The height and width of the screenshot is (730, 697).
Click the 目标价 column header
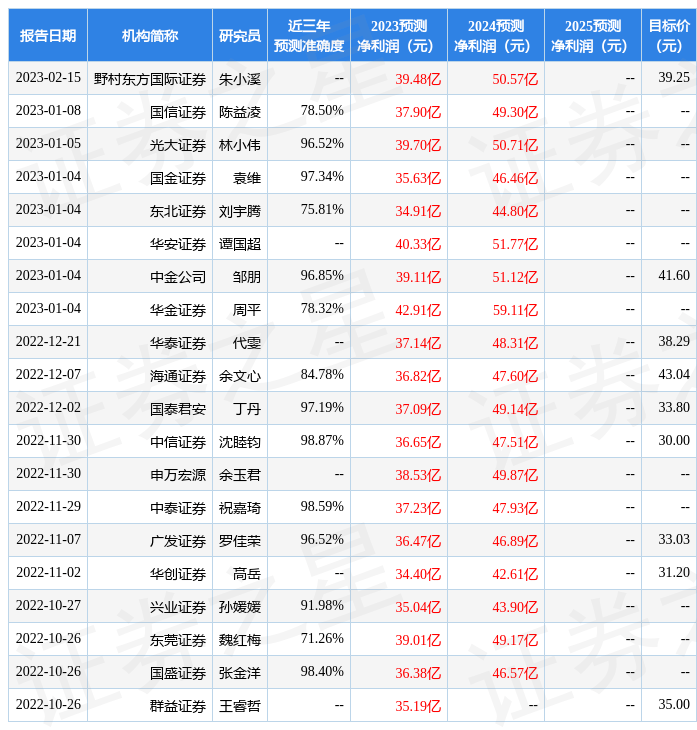[x=669, y=36]
